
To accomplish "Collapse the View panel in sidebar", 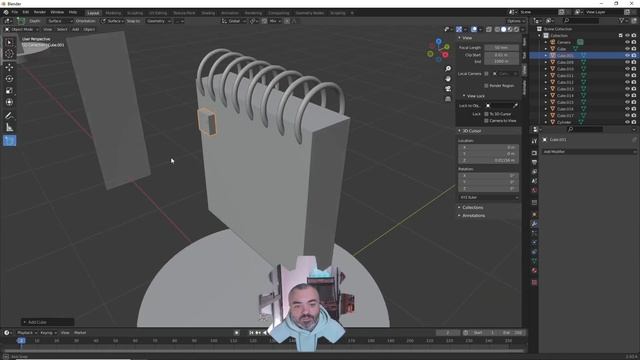I will click(460, 38).
